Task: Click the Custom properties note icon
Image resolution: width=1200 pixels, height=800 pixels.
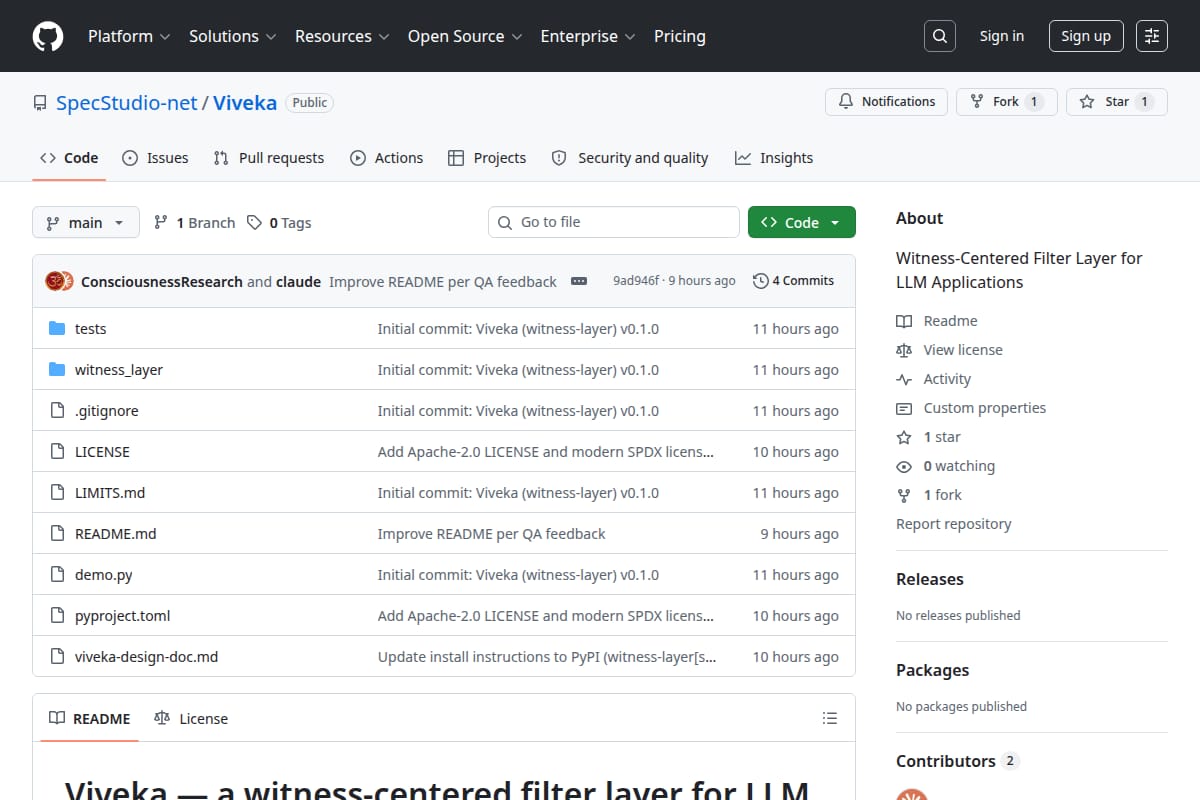Action: click(904, 408)
